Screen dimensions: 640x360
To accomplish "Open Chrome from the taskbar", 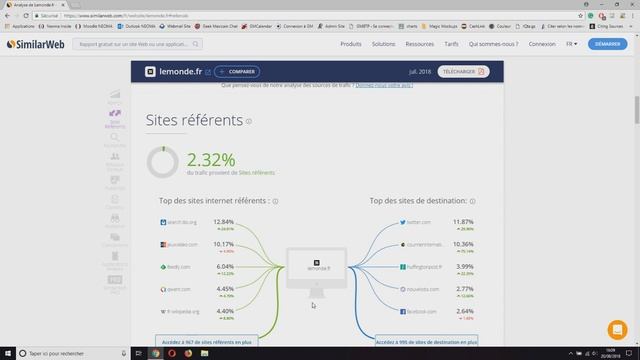I will coord(156,353).
